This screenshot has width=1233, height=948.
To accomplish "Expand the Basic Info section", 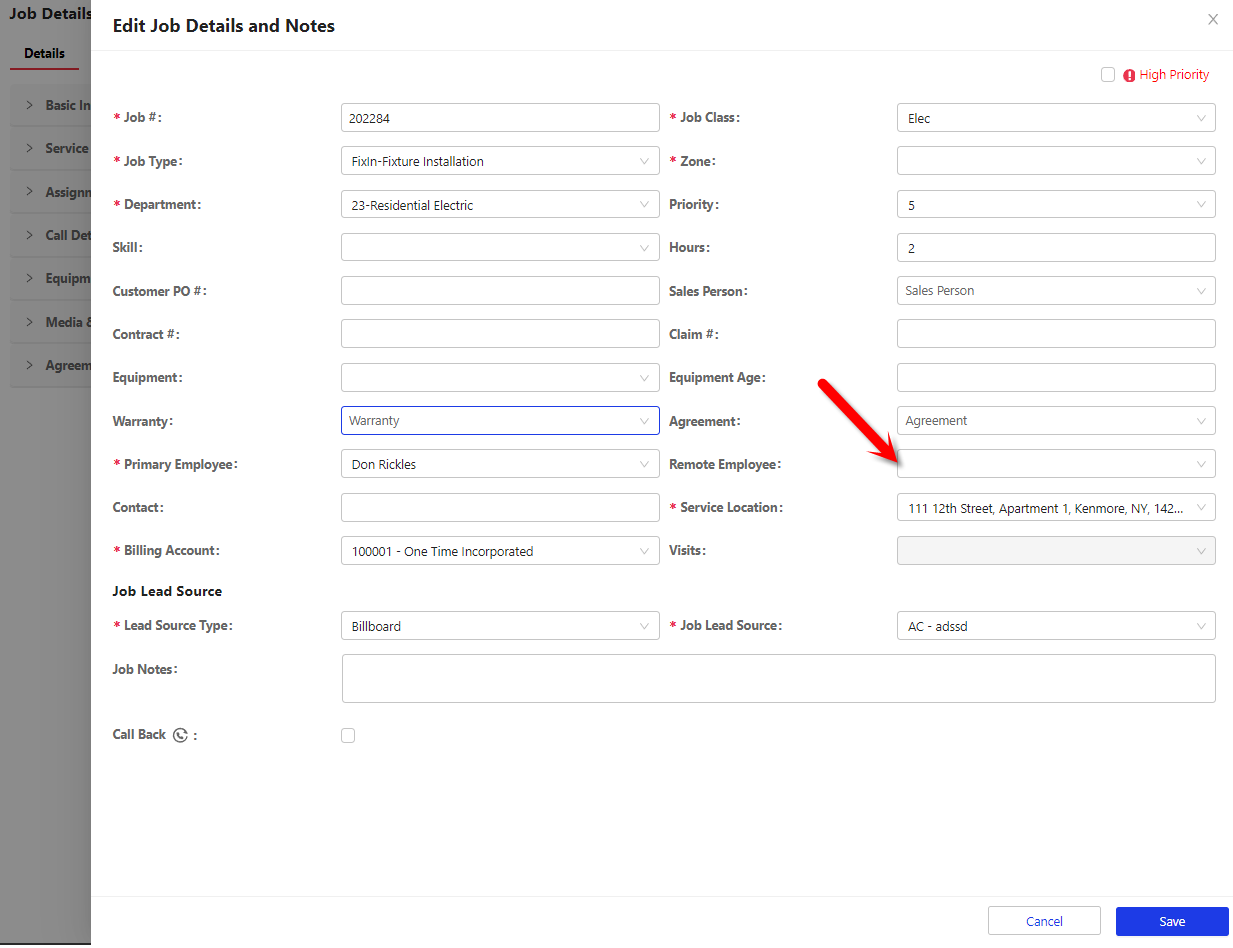I will click(x=60, y=105).
